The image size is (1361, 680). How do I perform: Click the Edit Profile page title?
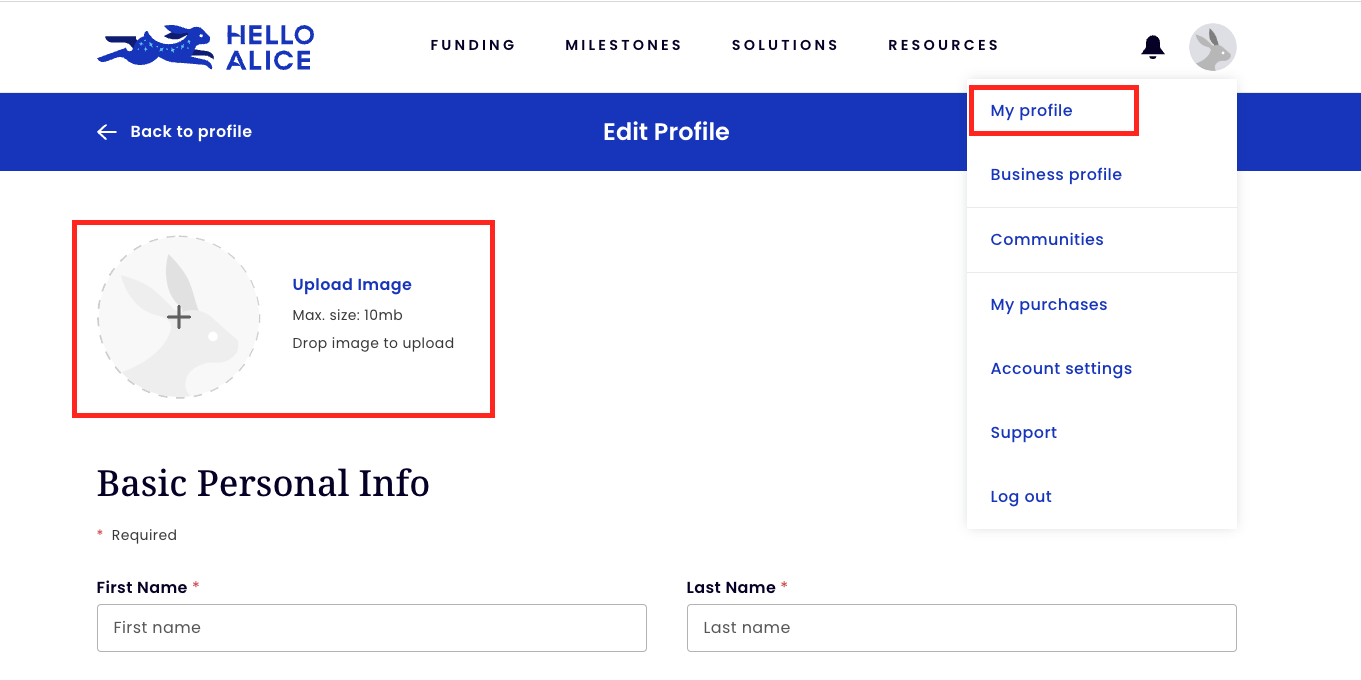[666, 132]
